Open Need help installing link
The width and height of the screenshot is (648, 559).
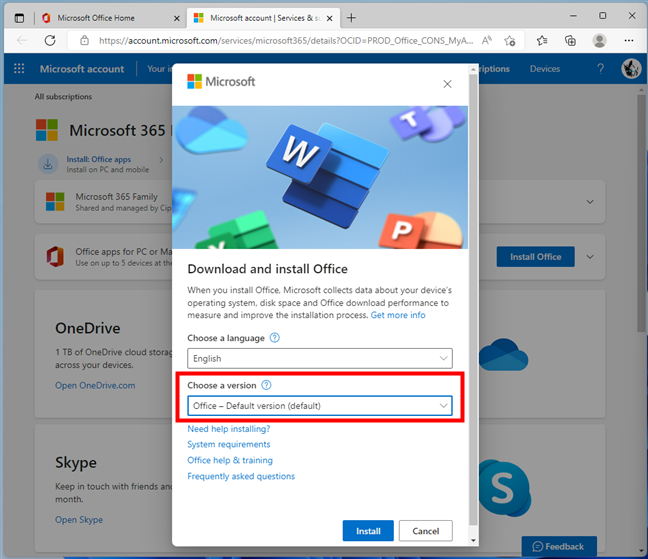229,429
